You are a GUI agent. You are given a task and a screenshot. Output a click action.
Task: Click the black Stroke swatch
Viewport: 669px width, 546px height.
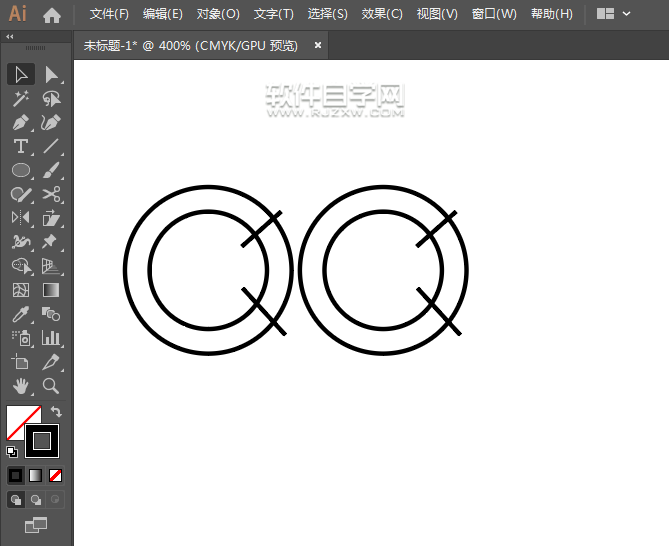coord(42,441)
